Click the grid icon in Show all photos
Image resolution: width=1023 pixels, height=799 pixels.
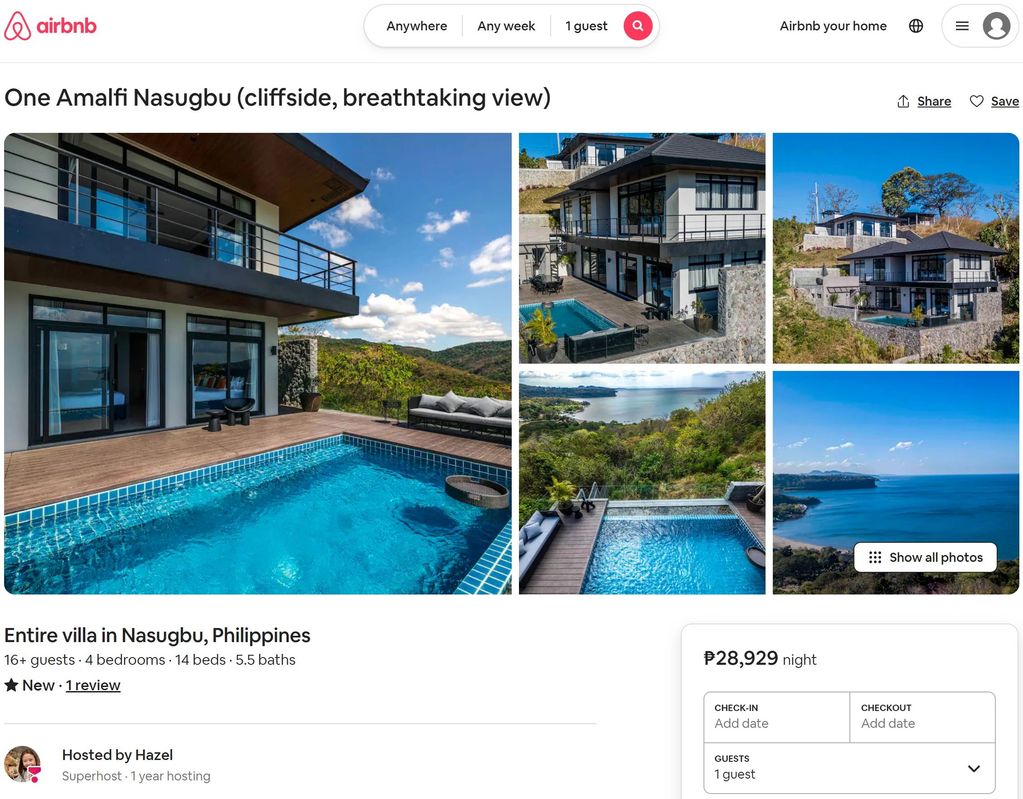tap(875, 557)
